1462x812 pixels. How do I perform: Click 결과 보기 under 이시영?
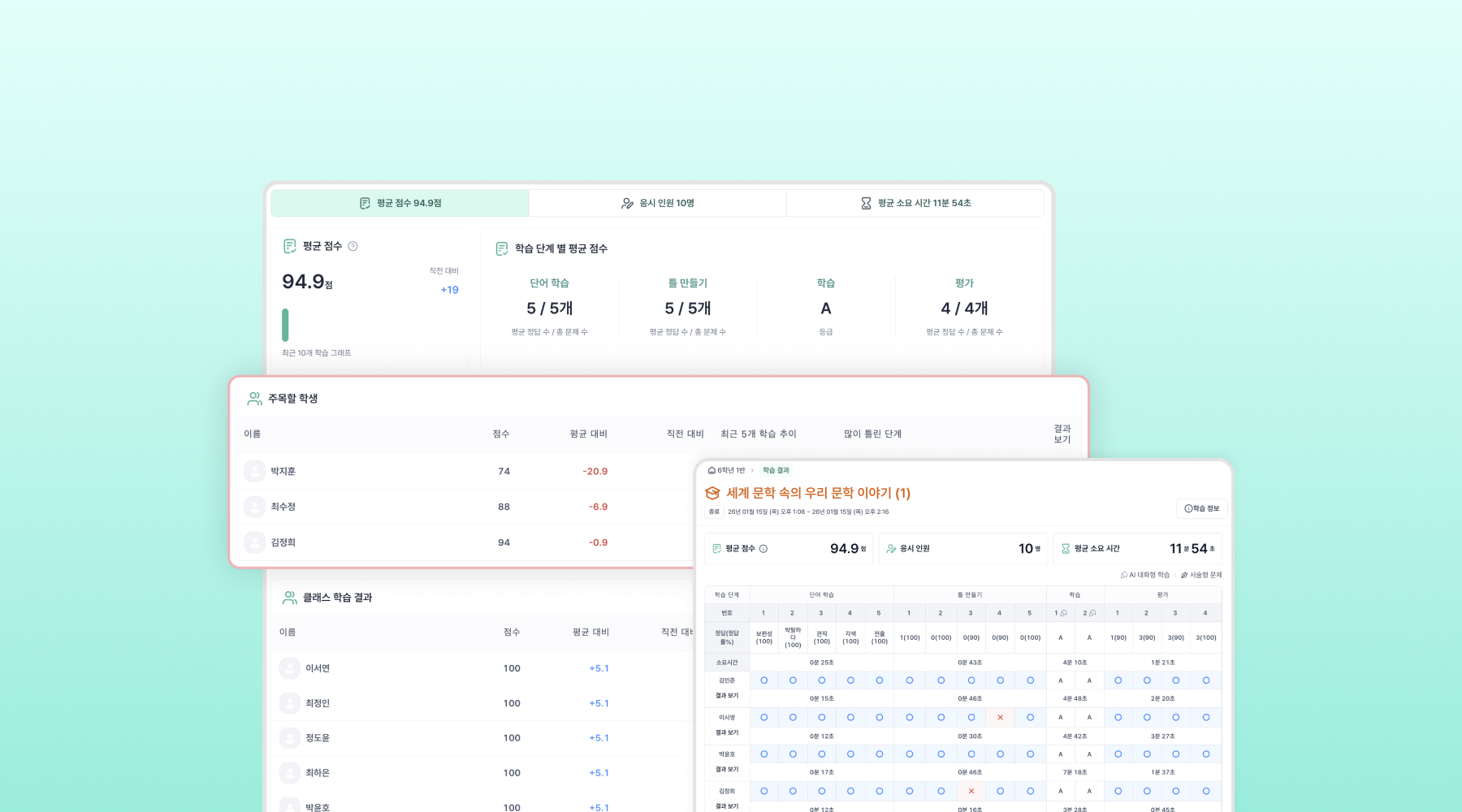click(x=727, y=732)
